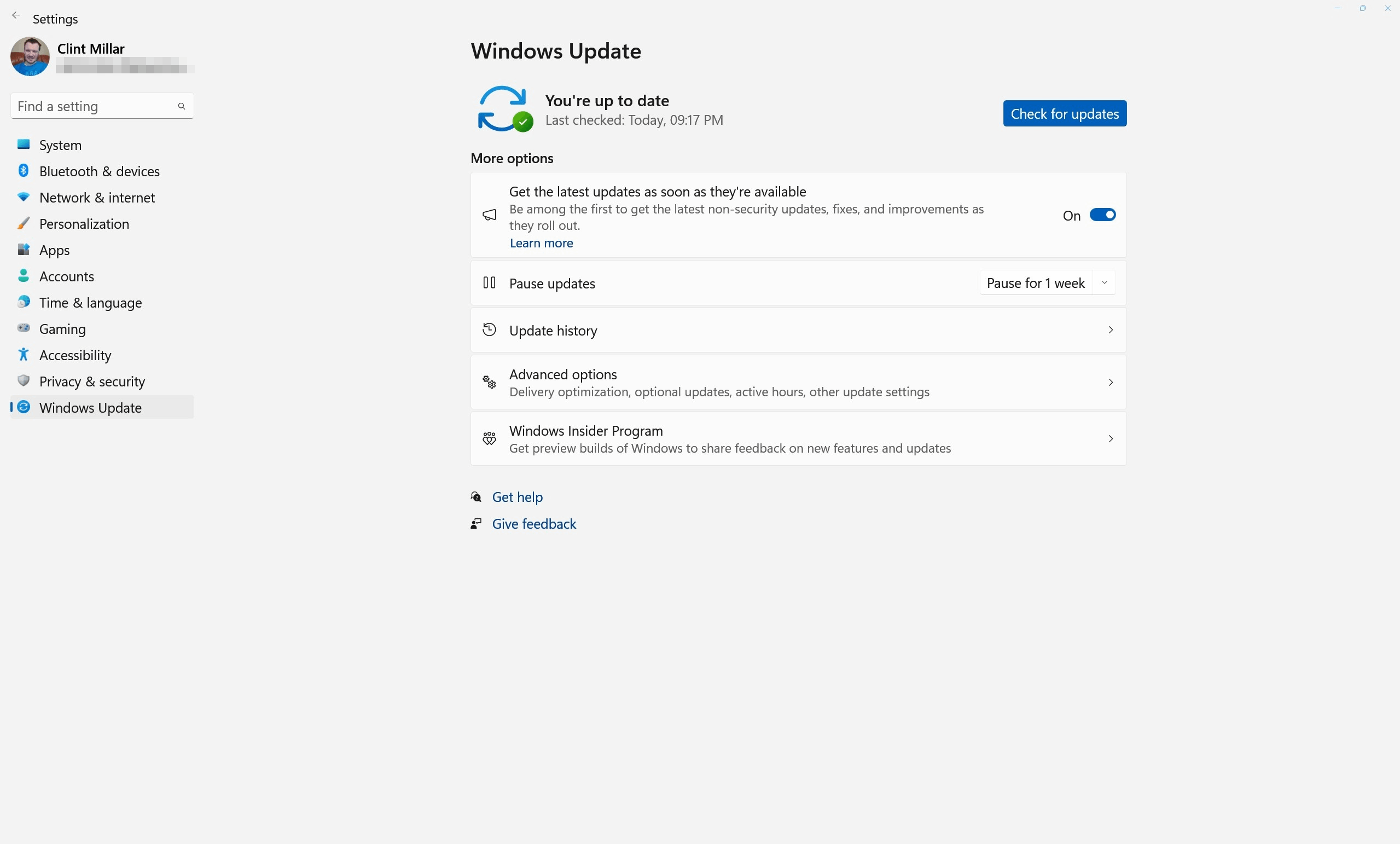This screenshot has height=844, width=1400.
Task: Open Privacy & security settings
Action: coord(102,381)
